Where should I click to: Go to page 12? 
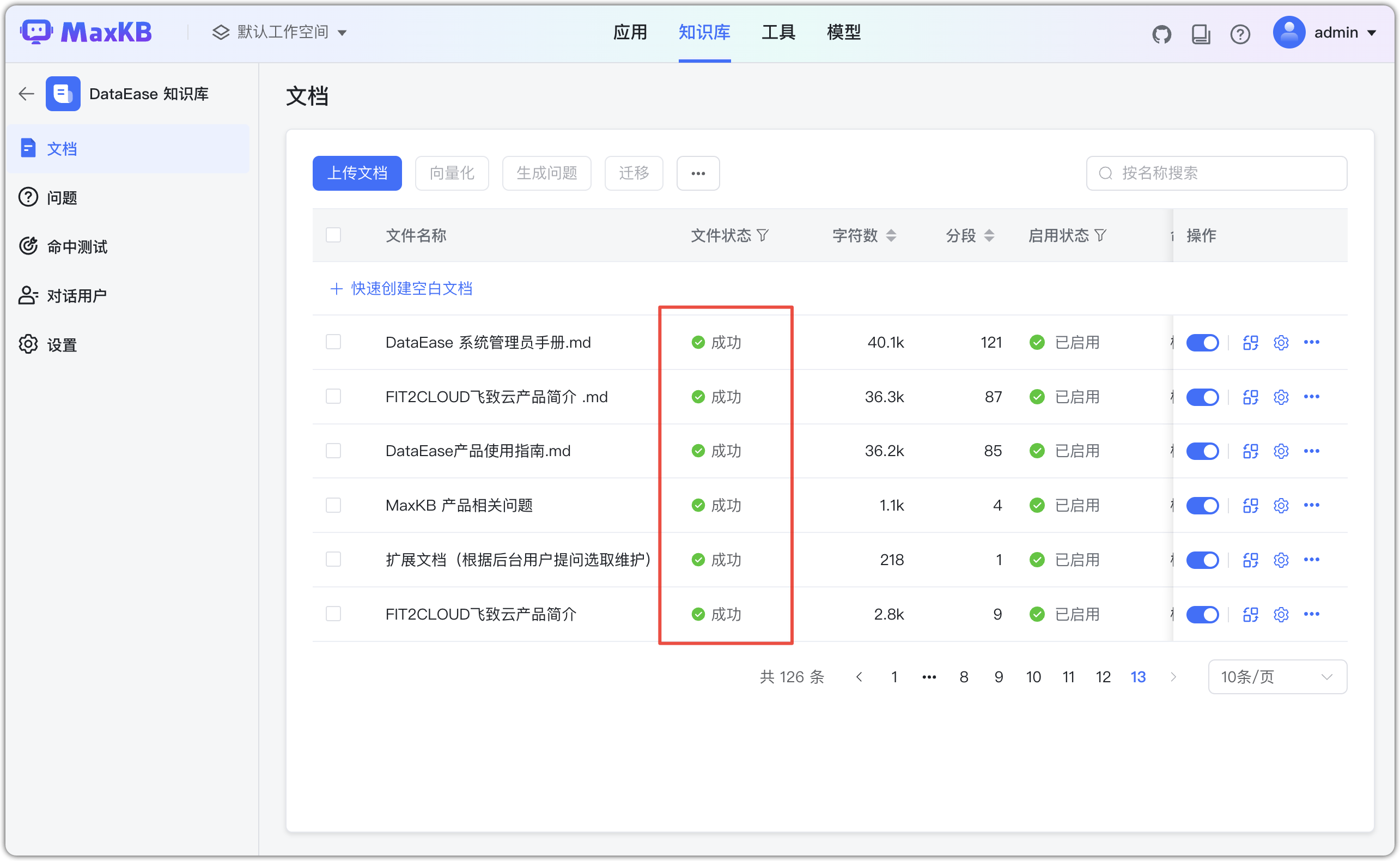1103,677
